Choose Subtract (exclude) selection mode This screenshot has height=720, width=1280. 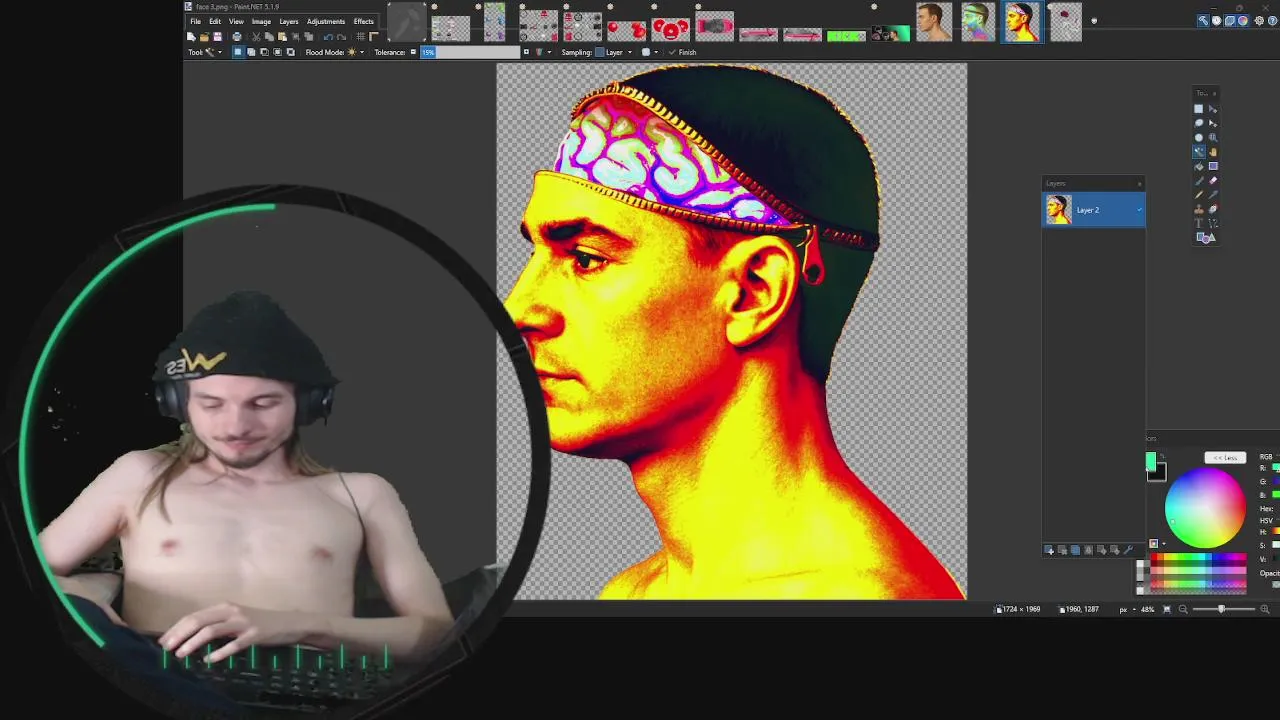(x=264, y=52)
